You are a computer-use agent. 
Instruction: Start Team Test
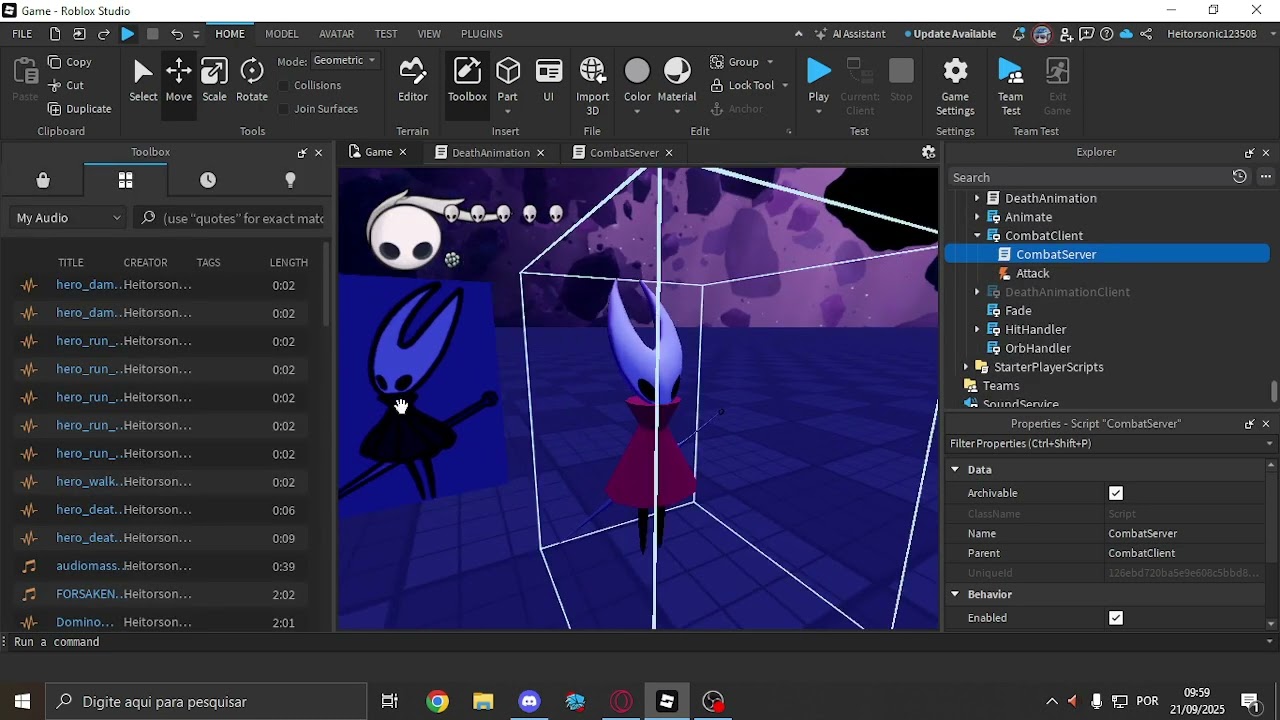1010,80
